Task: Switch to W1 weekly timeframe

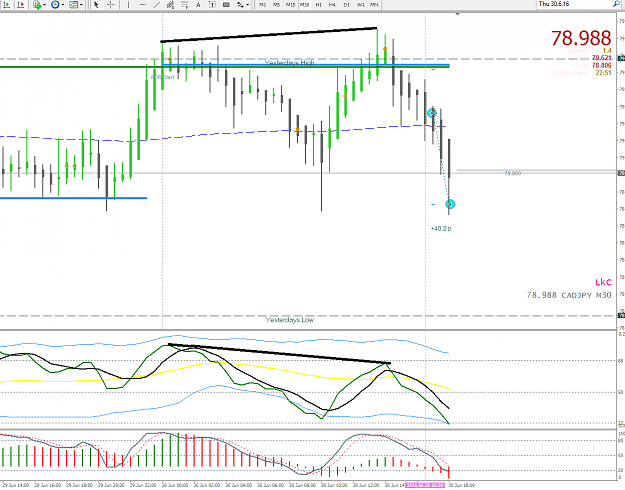Action: coord(360,5)
